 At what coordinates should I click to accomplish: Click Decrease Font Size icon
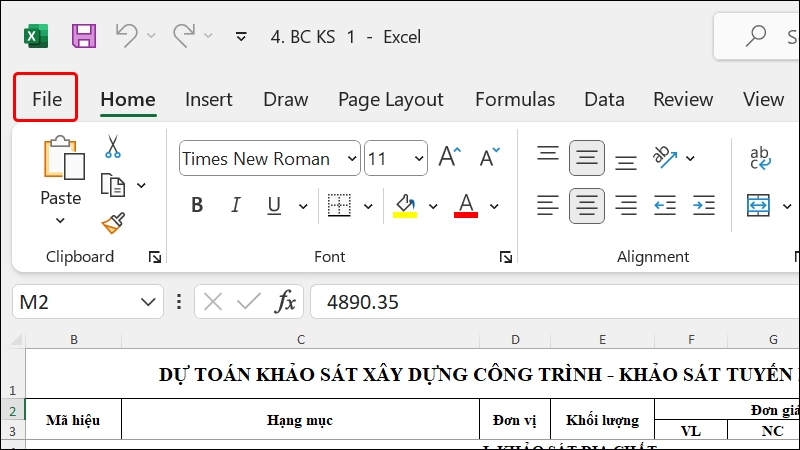490,157
